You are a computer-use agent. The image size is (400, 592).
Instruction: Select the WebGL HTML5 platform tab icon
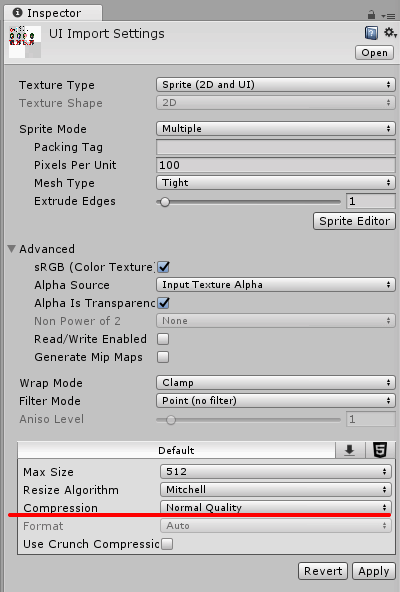pos(380,450)
